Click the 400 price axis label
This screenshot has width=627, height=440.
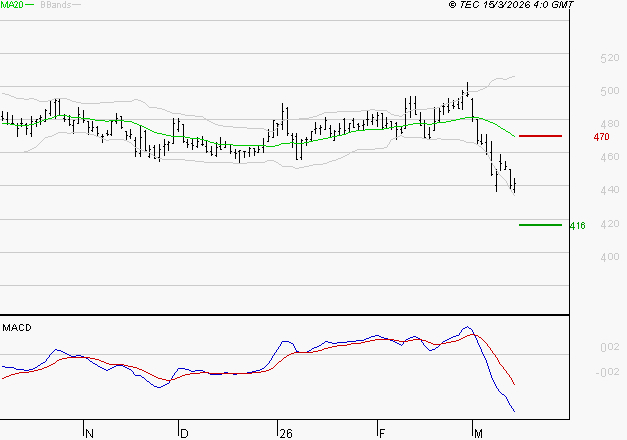pyautogui.click(x=609, y=257)
